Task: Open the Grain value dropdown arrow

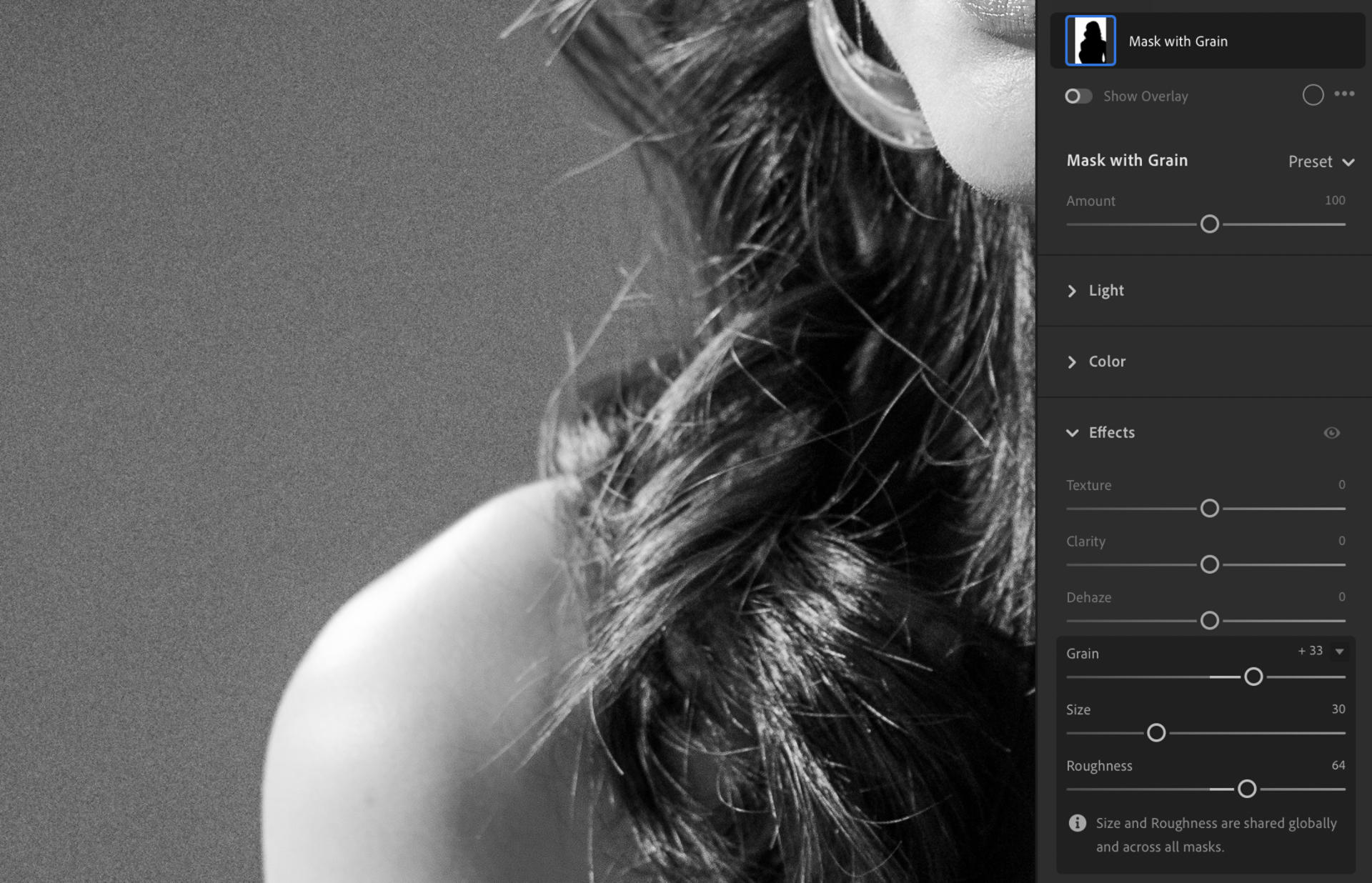Action: [x=1340, y=652]
